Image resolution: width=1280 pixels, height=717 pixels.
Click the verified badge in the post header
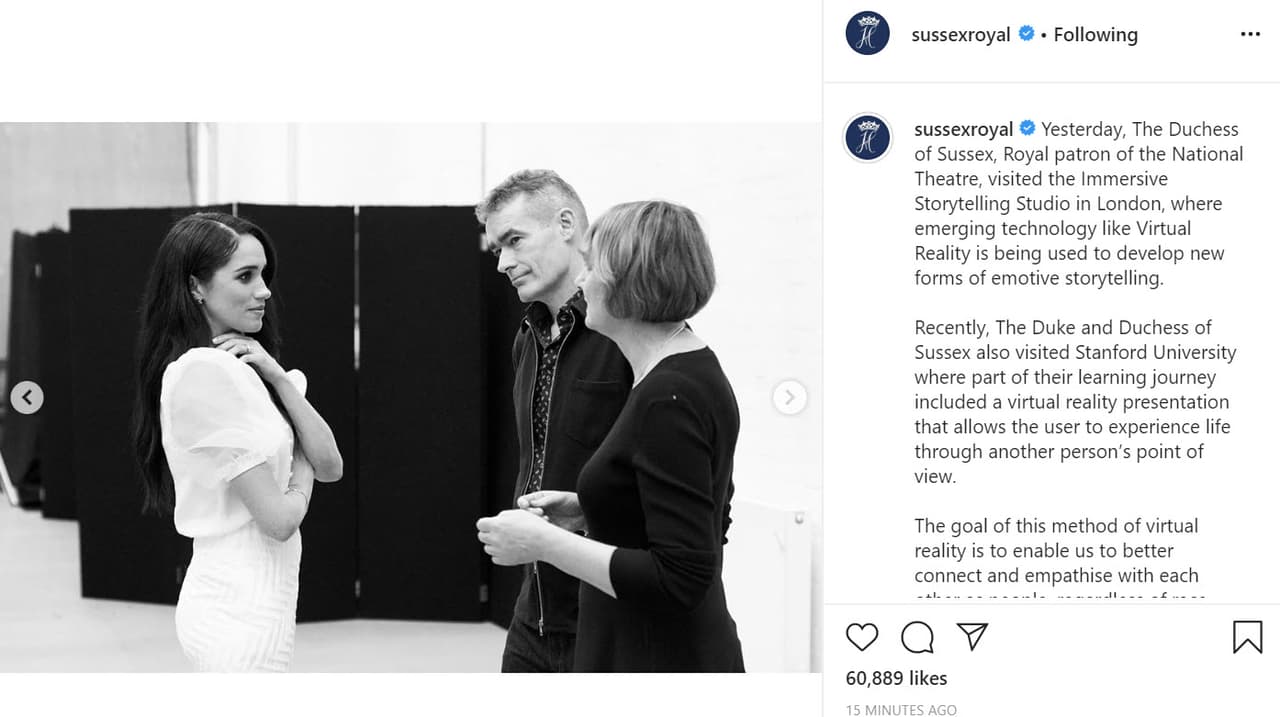pos(1026,34)
